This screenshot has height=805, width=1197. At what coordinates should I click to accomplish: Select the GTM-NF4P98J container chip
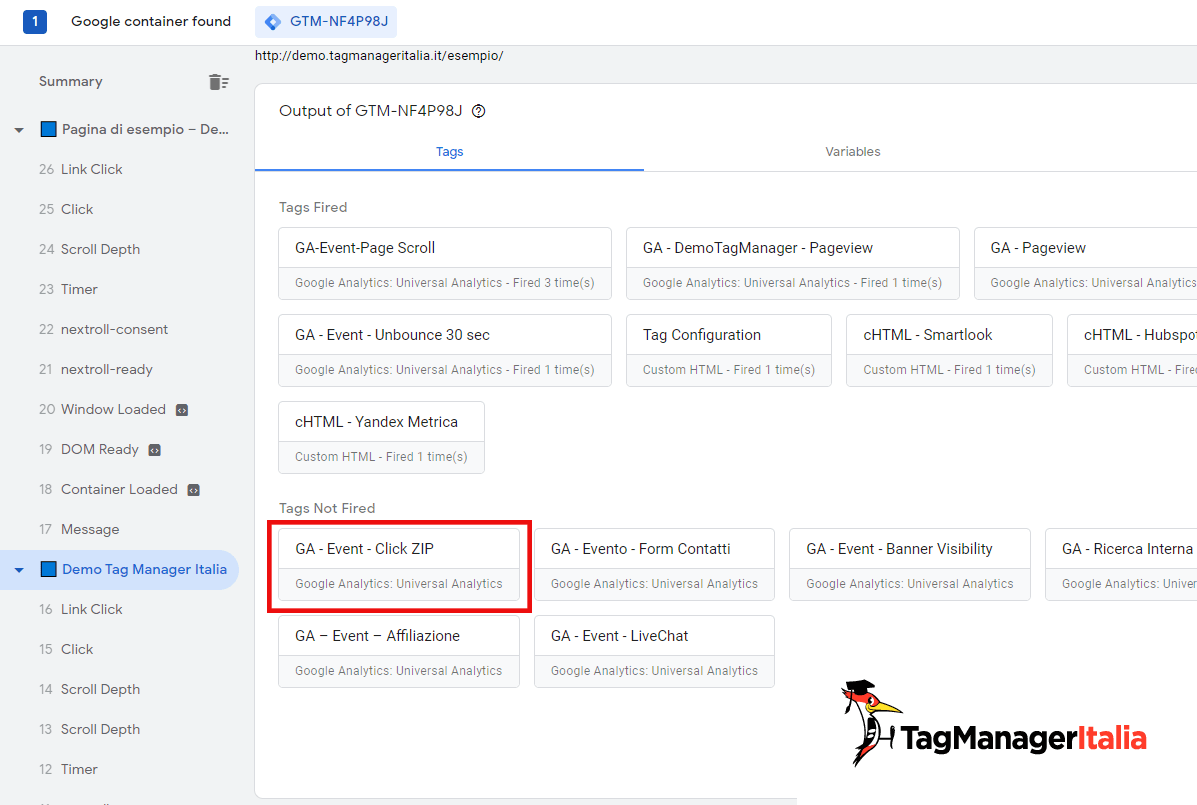pyautogui.click(x=326, y=21)
